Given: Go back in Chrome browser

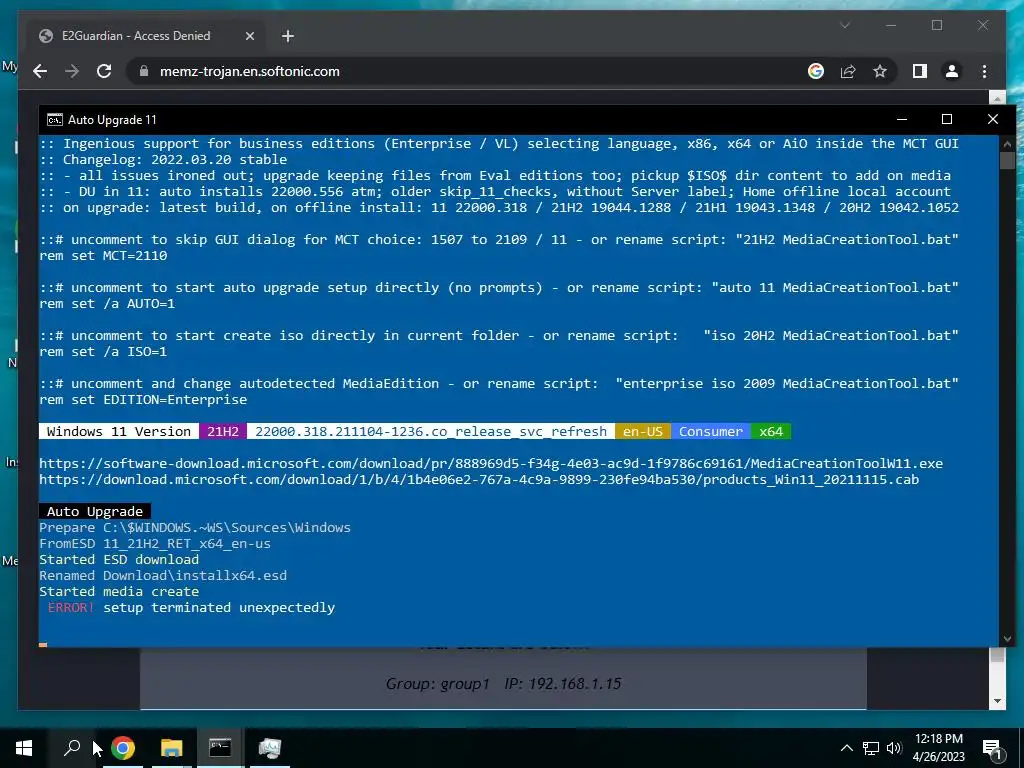Looking at the screenshot, I should click(x=40, y=71).
